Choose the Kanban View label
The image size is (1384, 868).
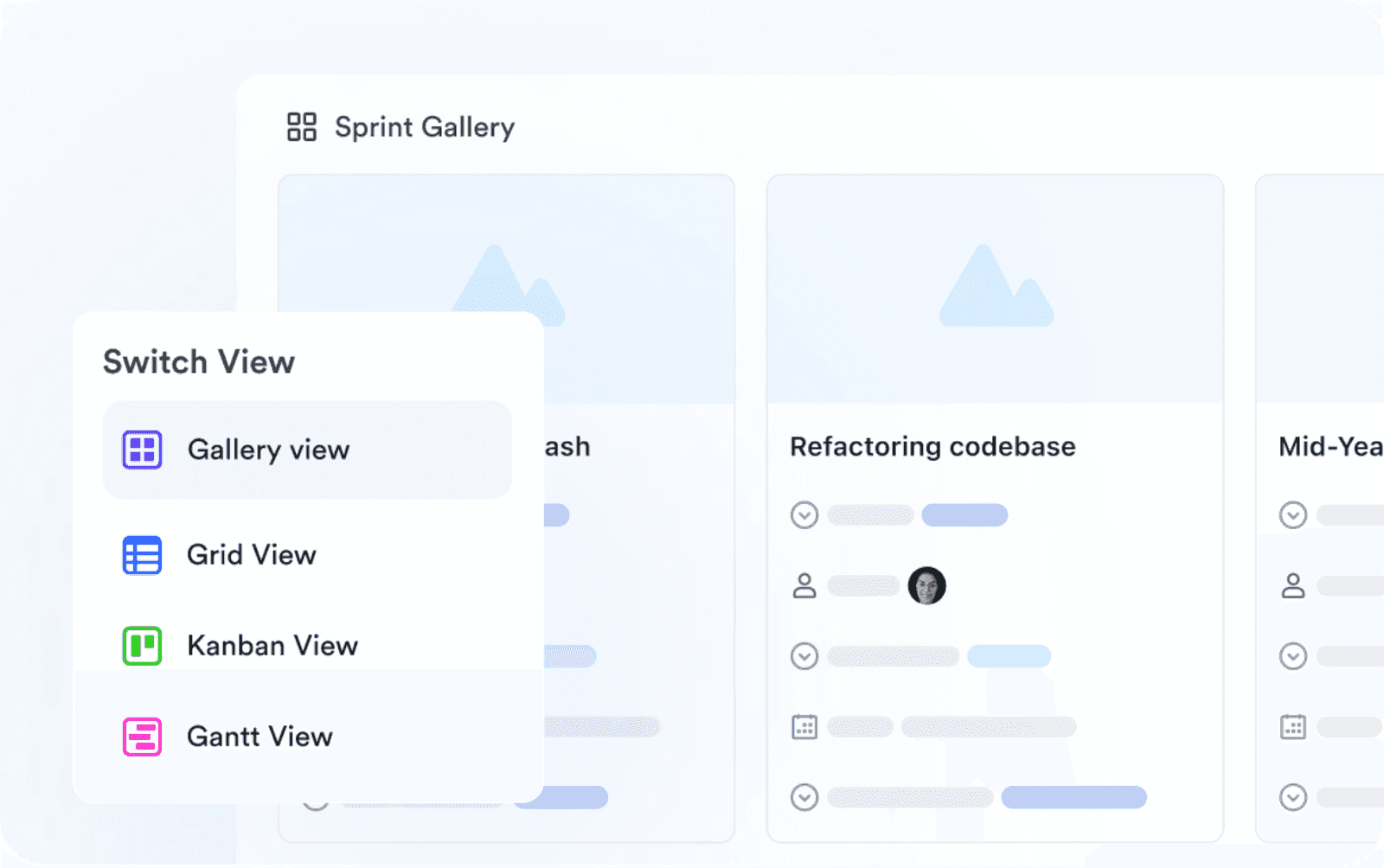272,646
